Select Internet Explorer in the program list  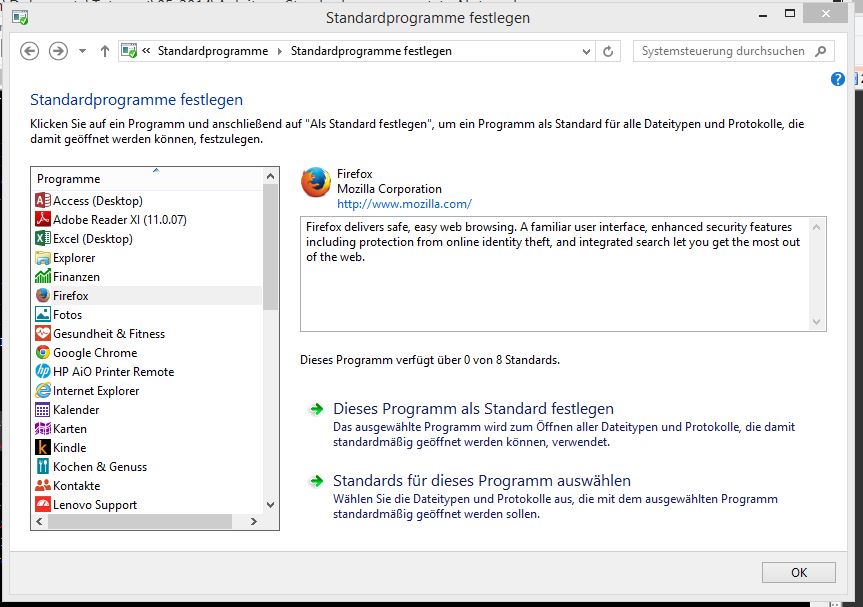tap(147, 391)
